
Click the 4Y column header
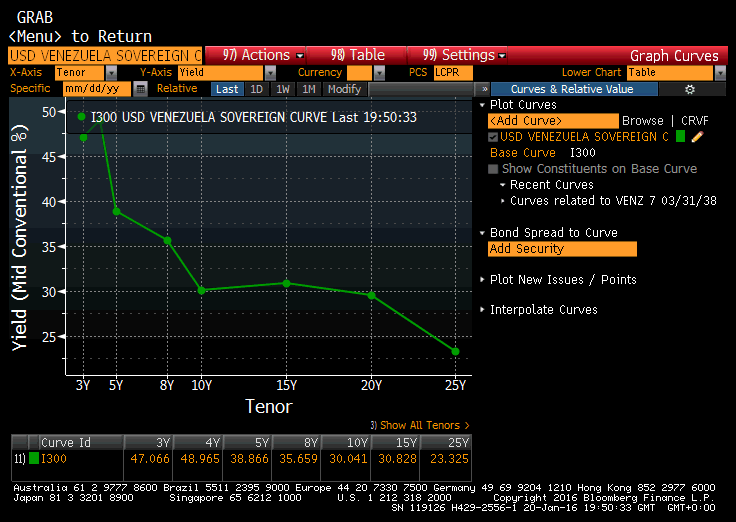[199, 443]
